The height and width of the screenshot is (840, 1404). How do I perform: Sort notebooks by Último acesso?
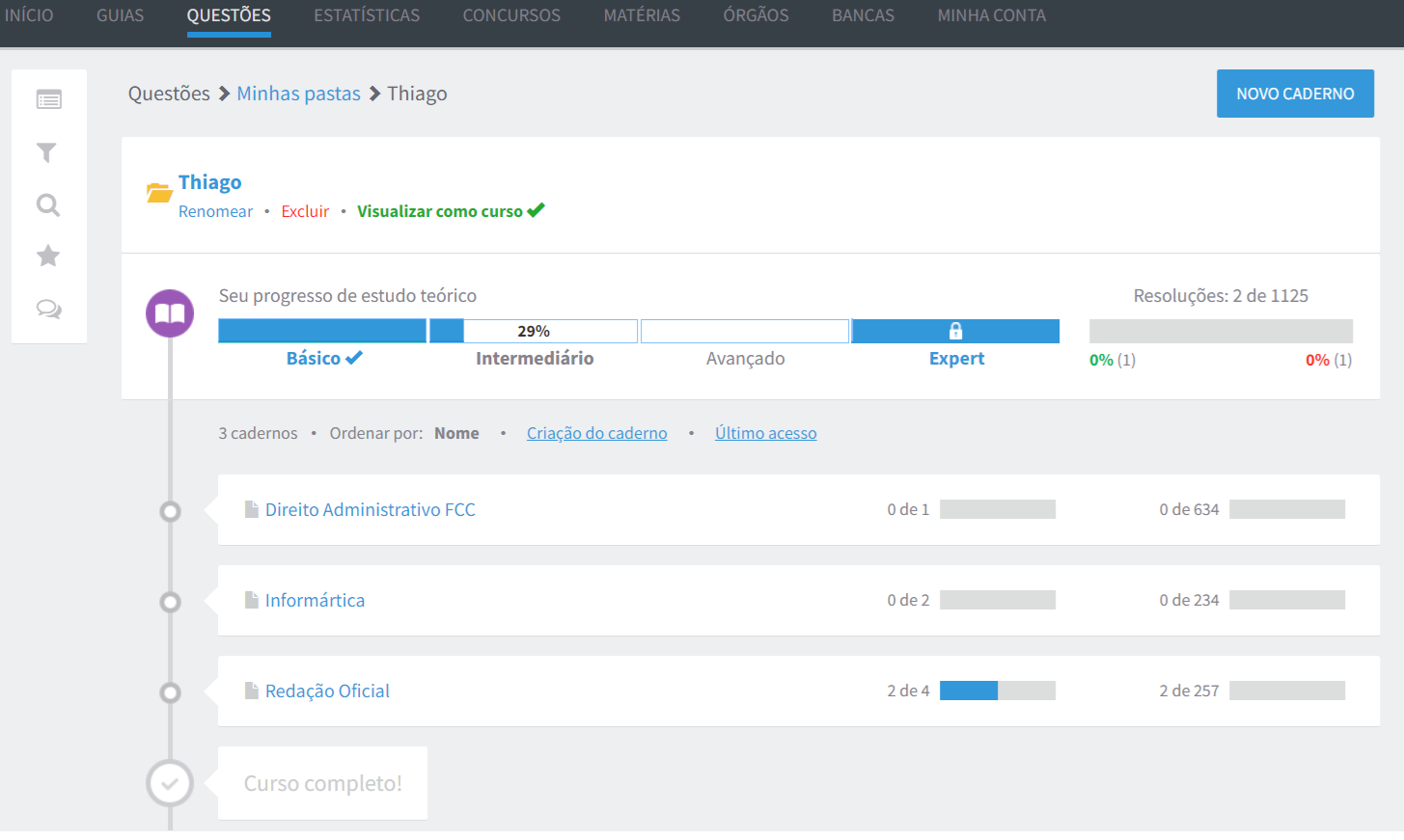[x=765, y=433]
